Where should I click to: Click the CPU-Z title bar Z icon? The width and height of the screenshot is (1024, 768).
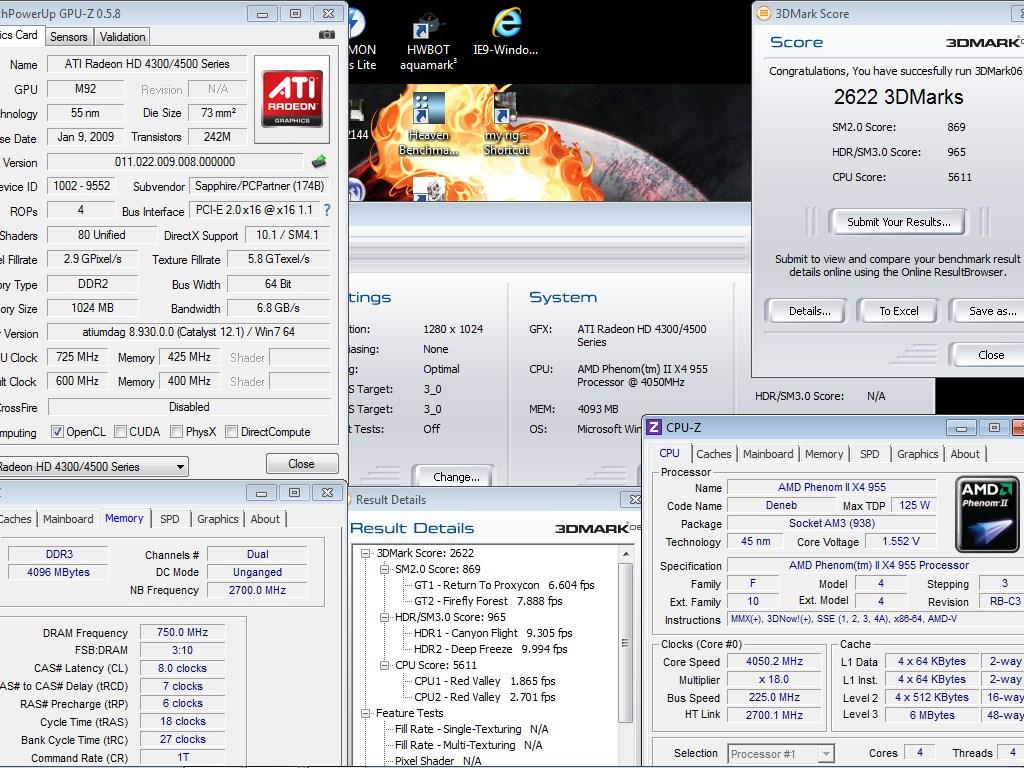click(x=653, y=427)
